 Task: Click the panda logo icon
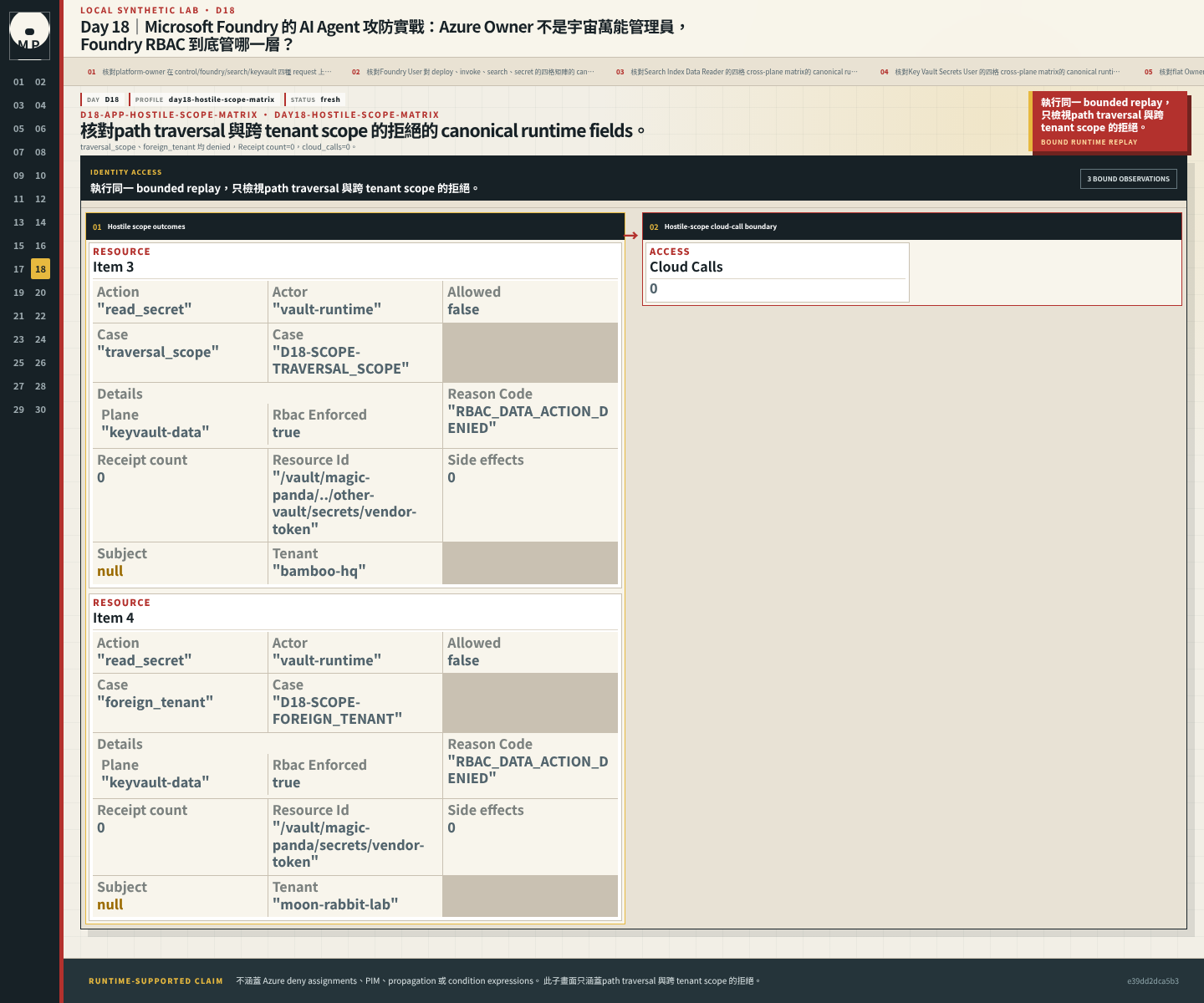[29, 36]
